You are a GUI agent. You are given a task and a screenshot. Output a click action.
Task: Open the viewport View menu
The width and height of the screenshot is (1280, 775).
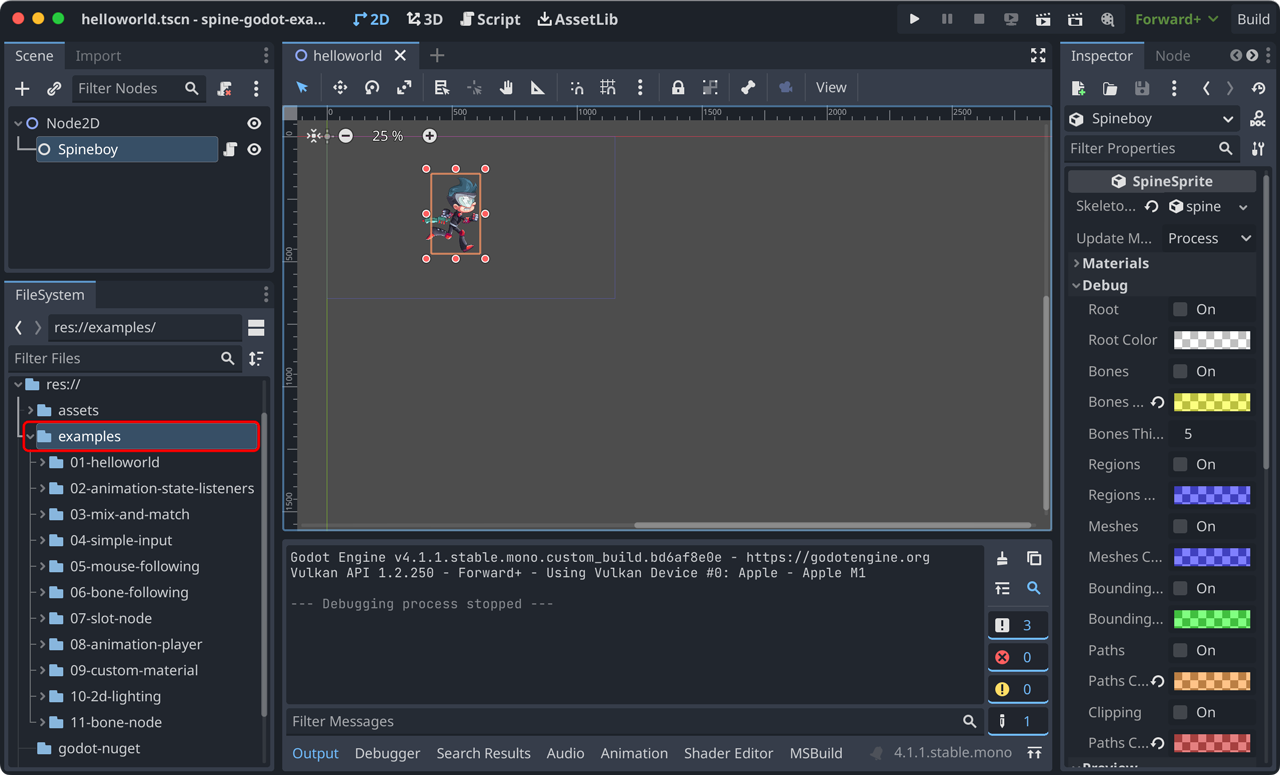click(x=830, y=88)
